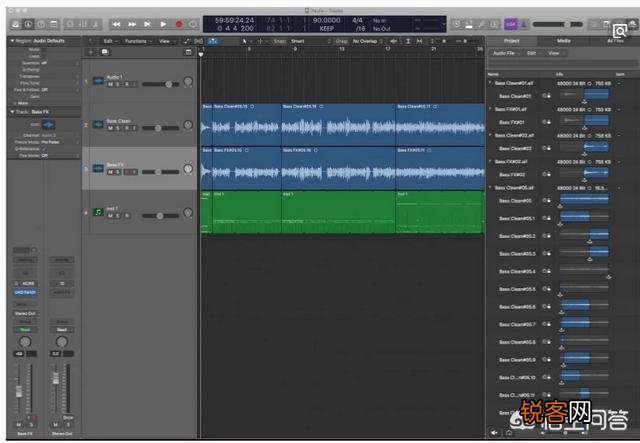
Task: Start playback with the Play button
Action: click(163, 24)
